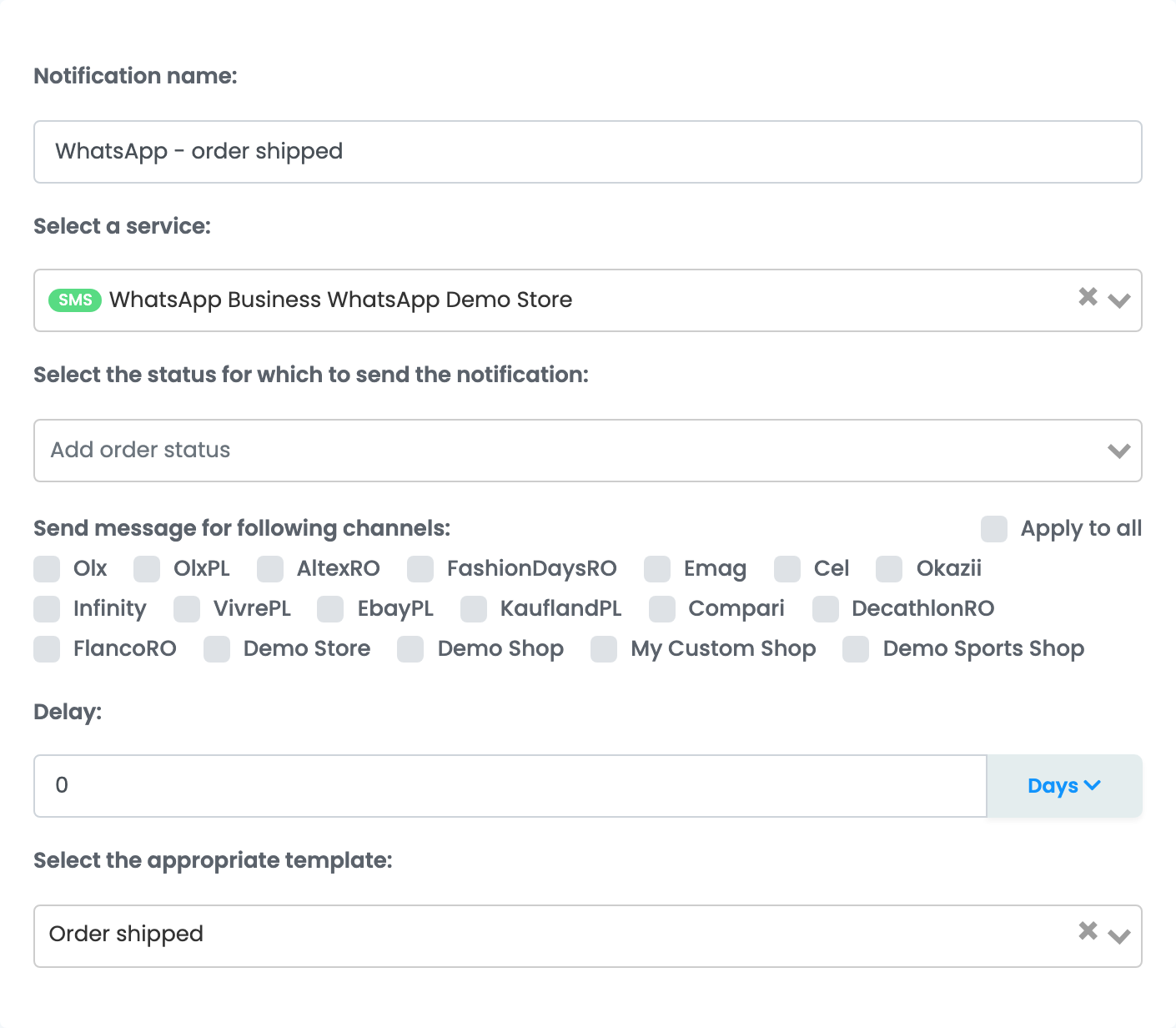1176x1028 pixels.
Task: Check the Okazii channel checkbox
Action: [889, 569]
